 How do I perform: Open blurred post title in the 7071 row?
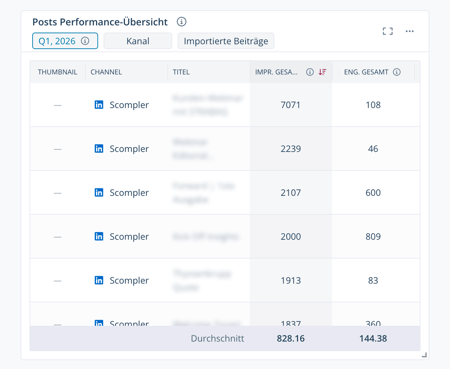[207, 105]
